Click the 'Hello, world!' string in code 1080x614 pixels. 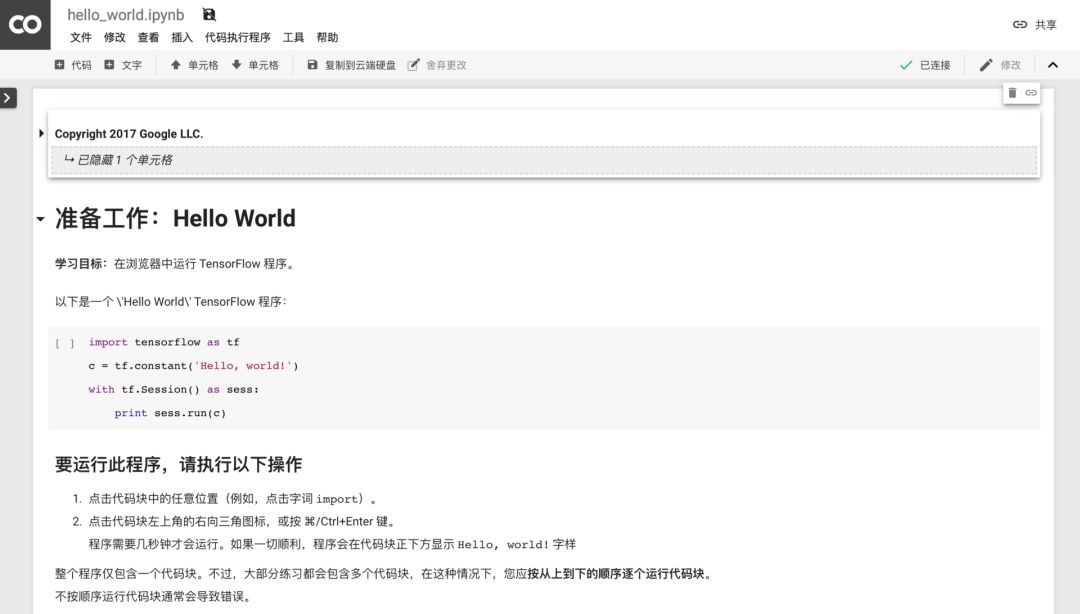click(x=243, y=366)
